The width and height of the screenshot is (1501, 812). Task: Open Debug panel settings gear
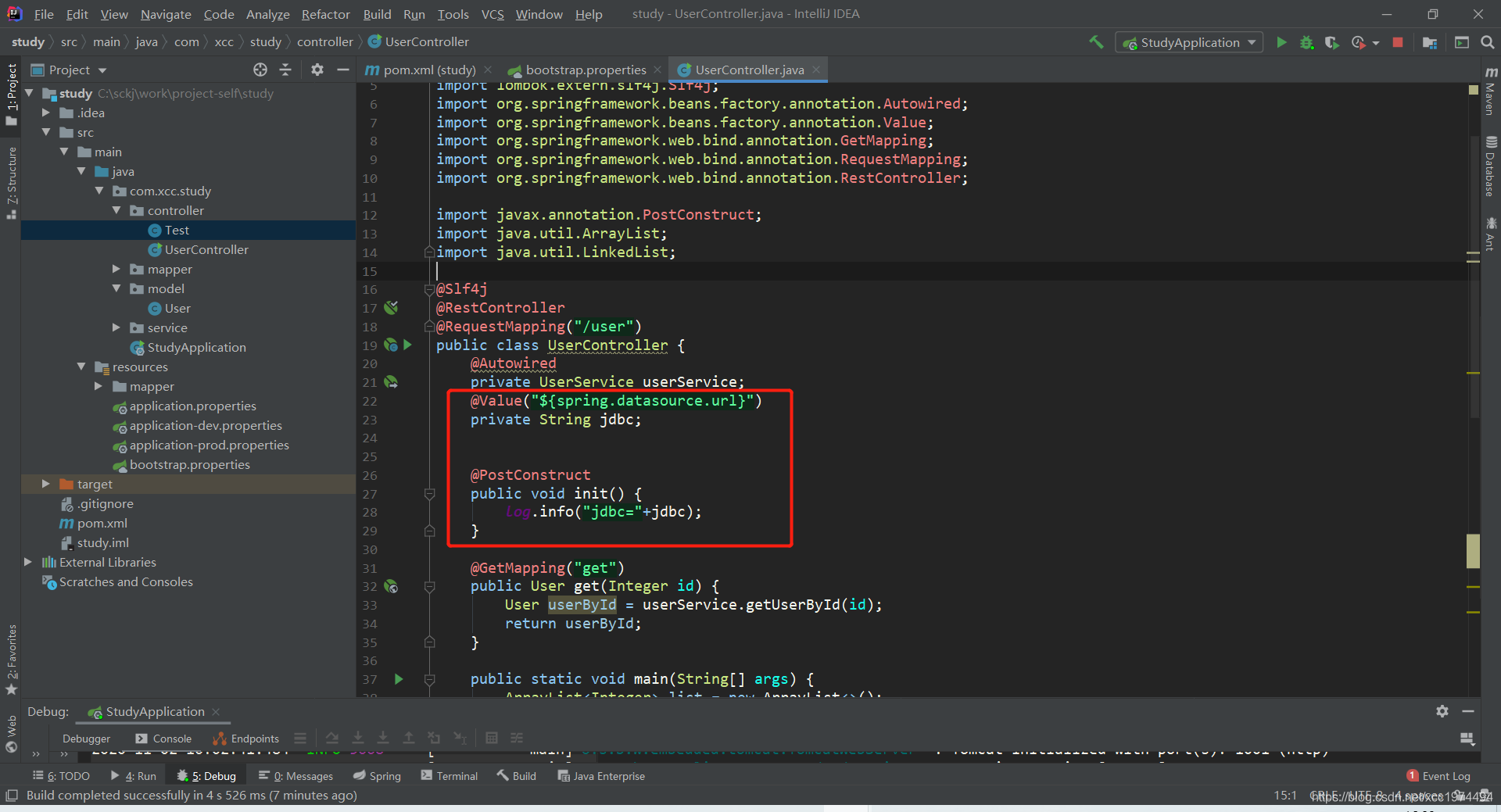pyautogui.click(x=1442, y=711)
